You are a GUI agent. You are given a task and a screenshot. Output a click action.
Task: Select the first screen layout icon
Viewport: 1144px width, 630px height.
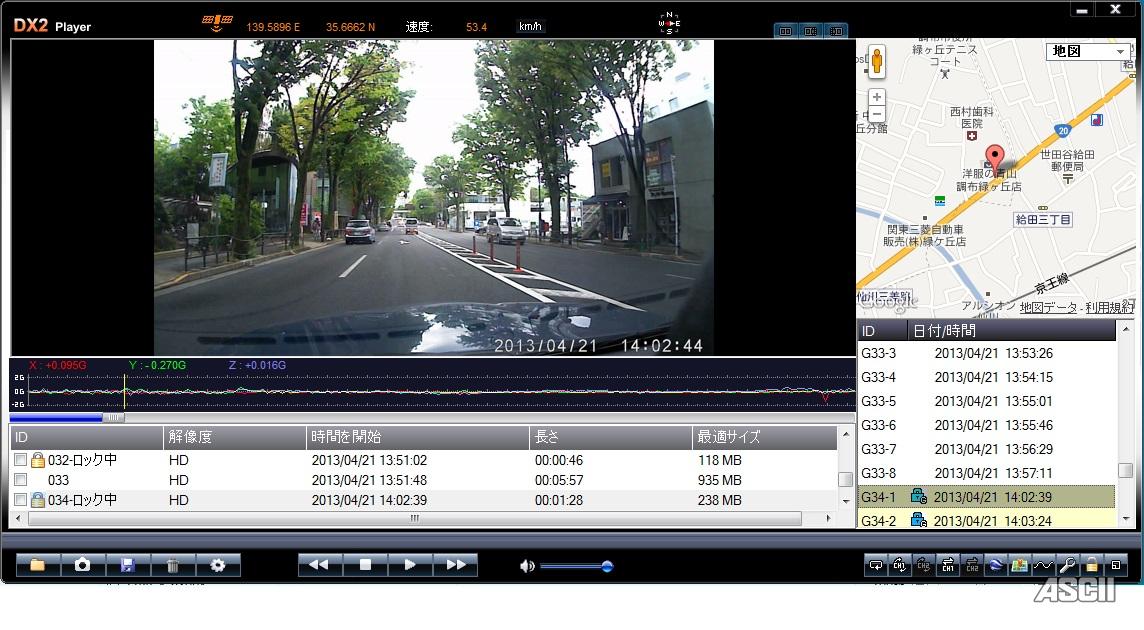tap(786, 31)
